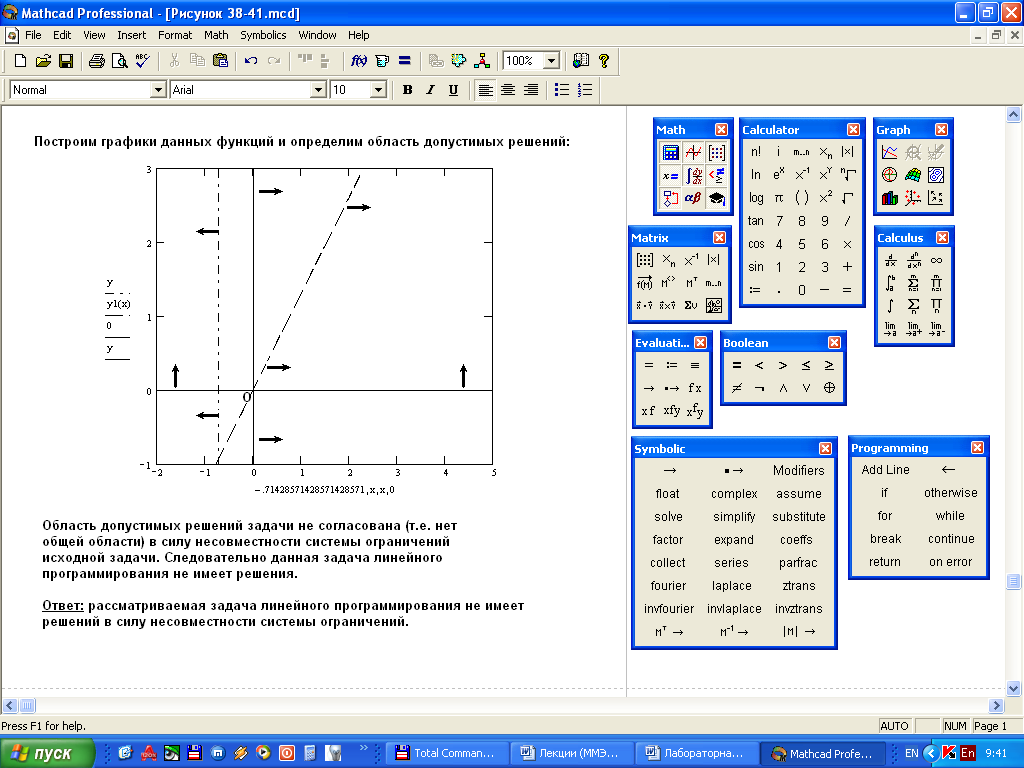
Task: Set align right paragraph
Action: [531, 90]
